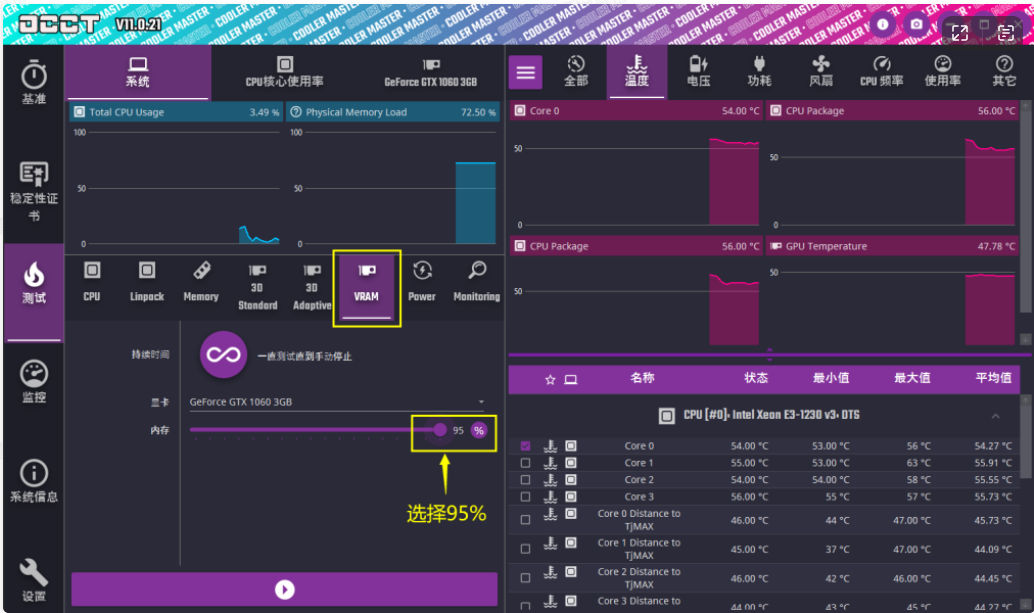1034x613 pixels.
Task: Open the hamburger menu in monitoring panel
Action: tap(526, 72)
